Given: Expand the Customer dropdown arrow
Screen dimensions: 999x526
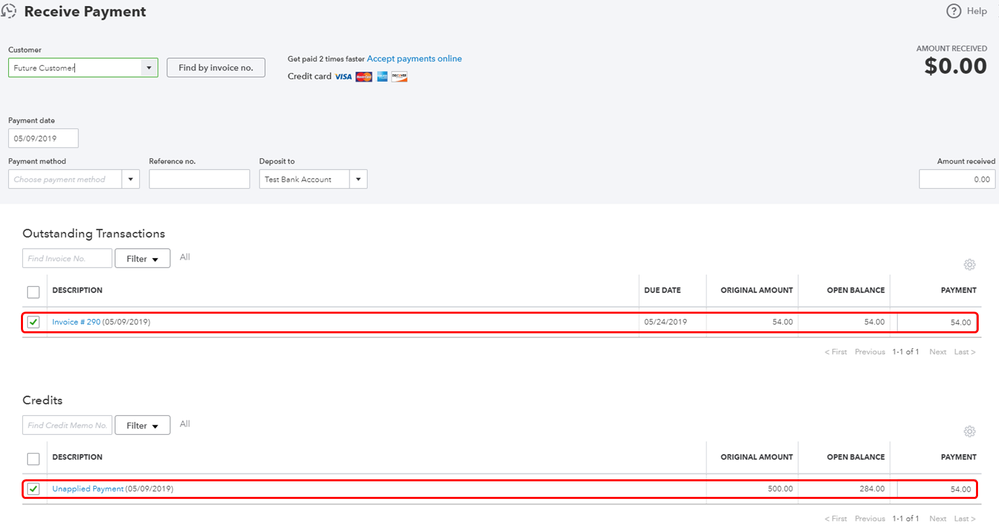Looking at the screenshot, I should [149, 68].
